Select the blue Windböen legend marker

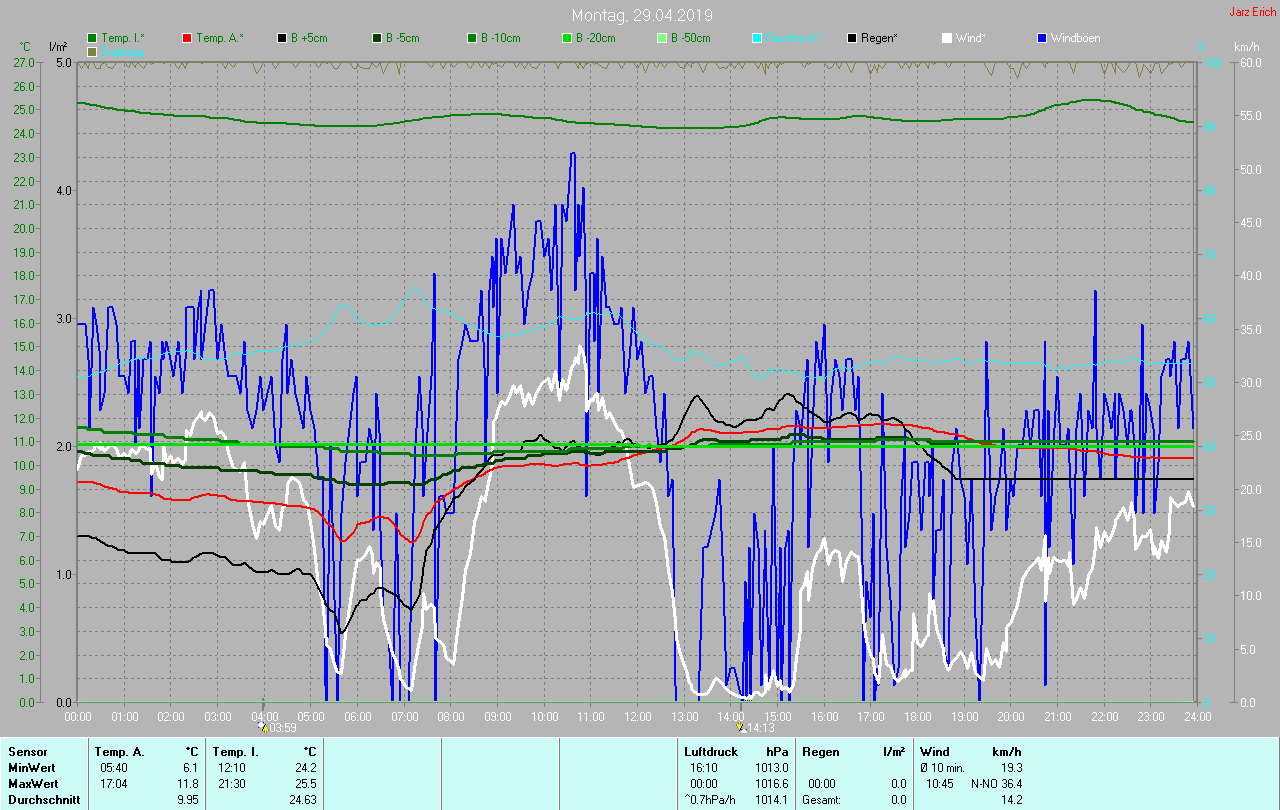pyautogui.click(x=1042, y=38)
